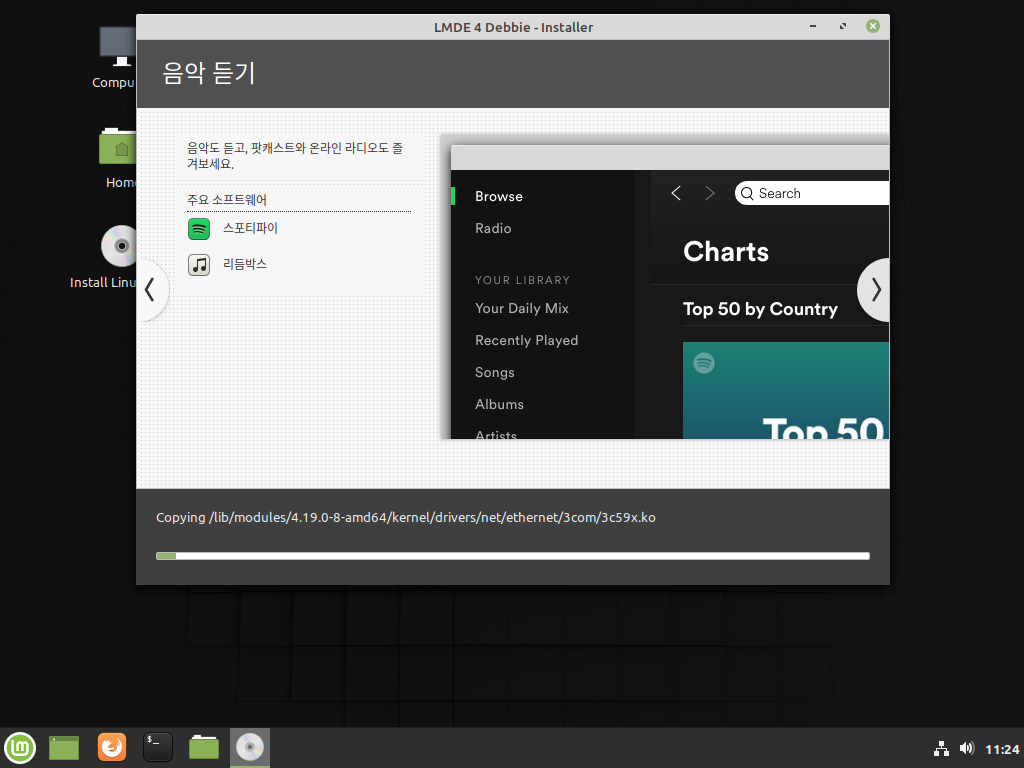Viewport: 1024px width, 768px height.
Task: Go to the next installer slide
Action: pyautogui.click(x=875, y=290)
